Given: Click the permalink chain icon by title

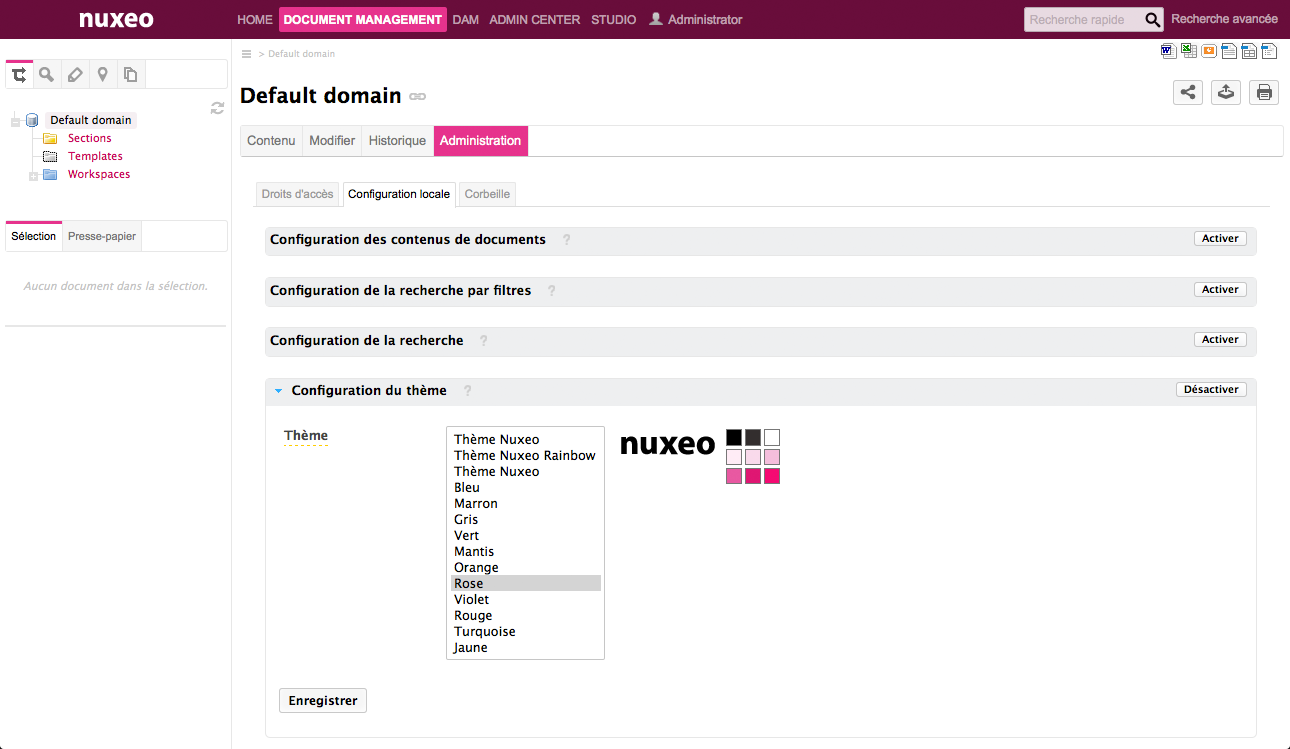Looking at the screenshot, I should point(418,97).
